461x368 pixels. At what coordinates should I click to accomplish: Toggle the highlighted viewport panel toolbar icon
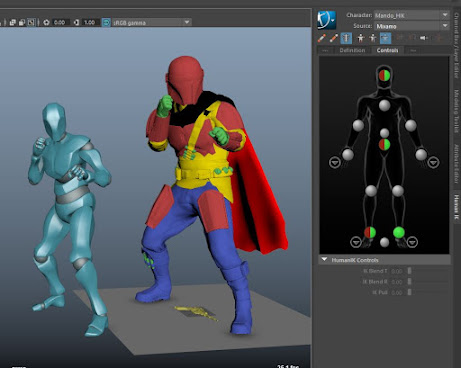pos(31,23)
